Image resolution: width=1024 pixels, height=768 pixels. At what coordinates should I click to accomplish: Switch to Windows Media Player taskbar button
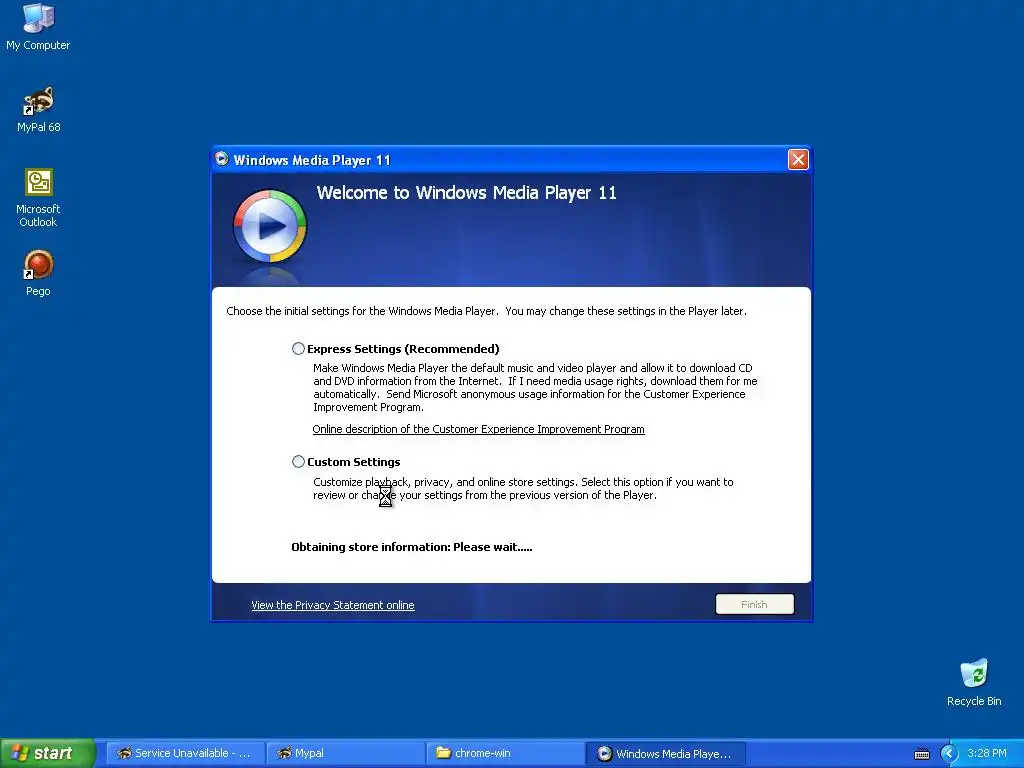[x=665, y=754]
